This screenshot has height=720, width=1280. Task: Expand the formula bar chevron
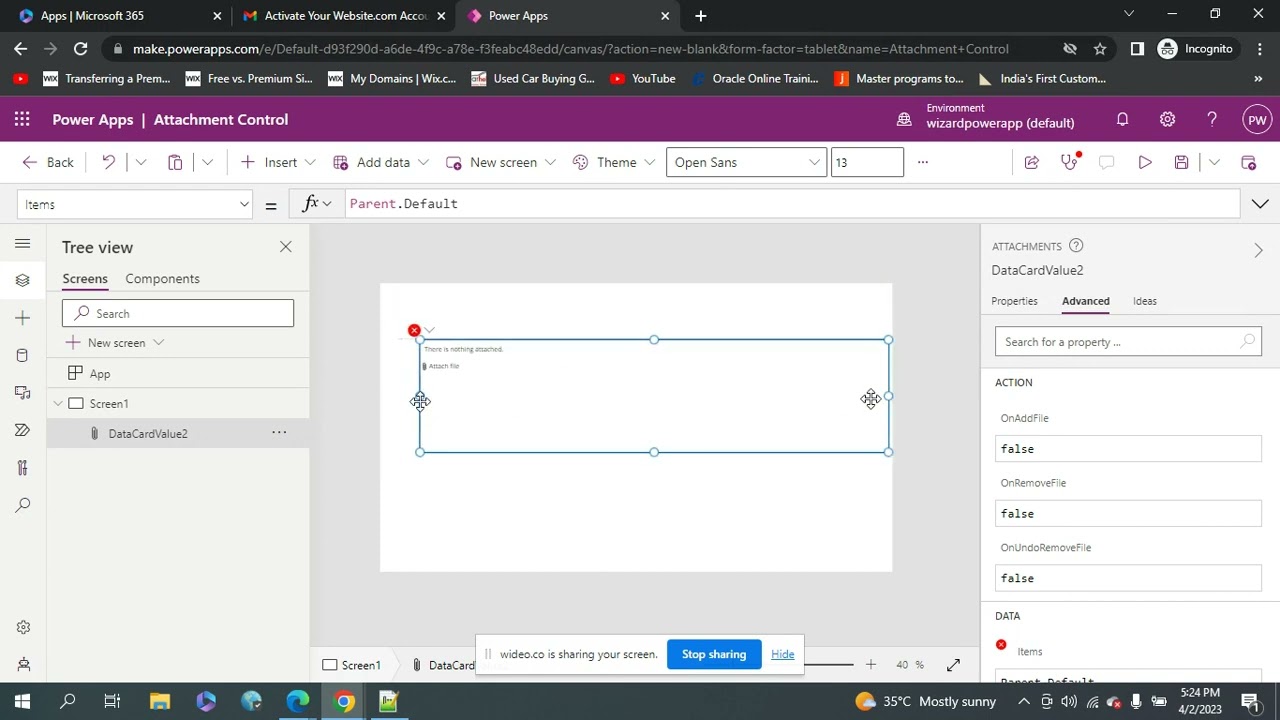tap(1259, 204)
